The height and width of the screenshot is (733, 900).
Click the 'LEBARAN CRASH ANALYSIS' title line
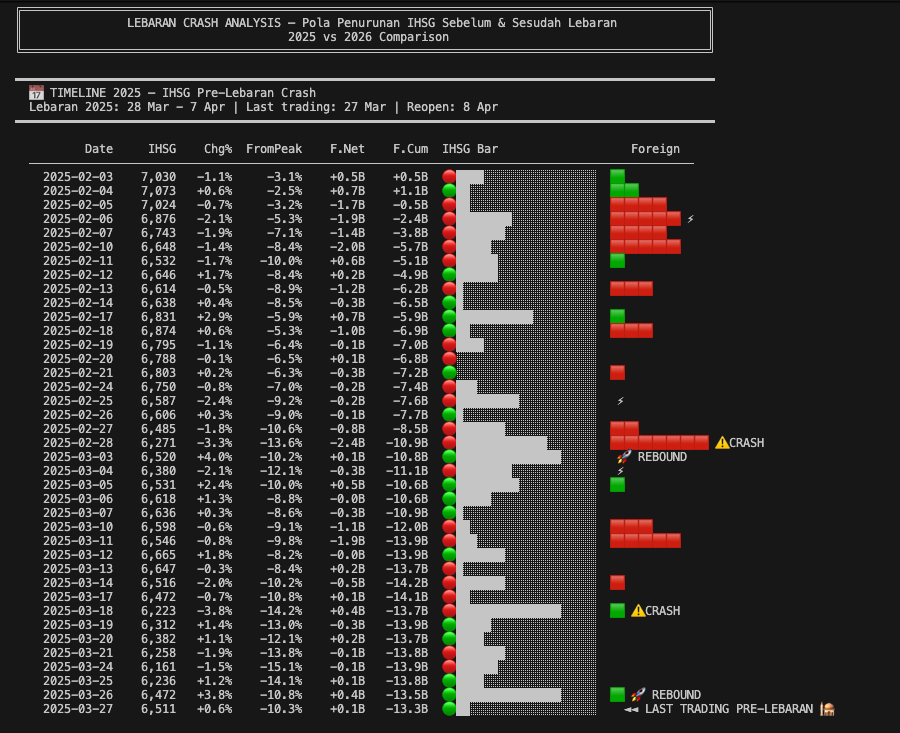coord(372,23)
